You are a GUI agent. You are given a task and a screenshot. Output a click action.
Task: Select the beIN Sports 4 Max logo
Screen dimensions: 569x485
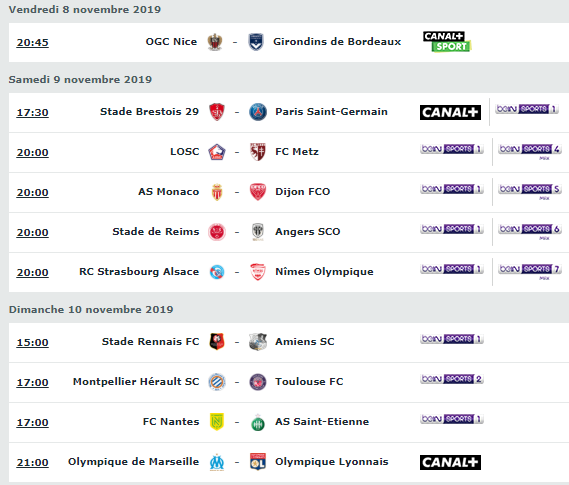[x=530, y=151]
